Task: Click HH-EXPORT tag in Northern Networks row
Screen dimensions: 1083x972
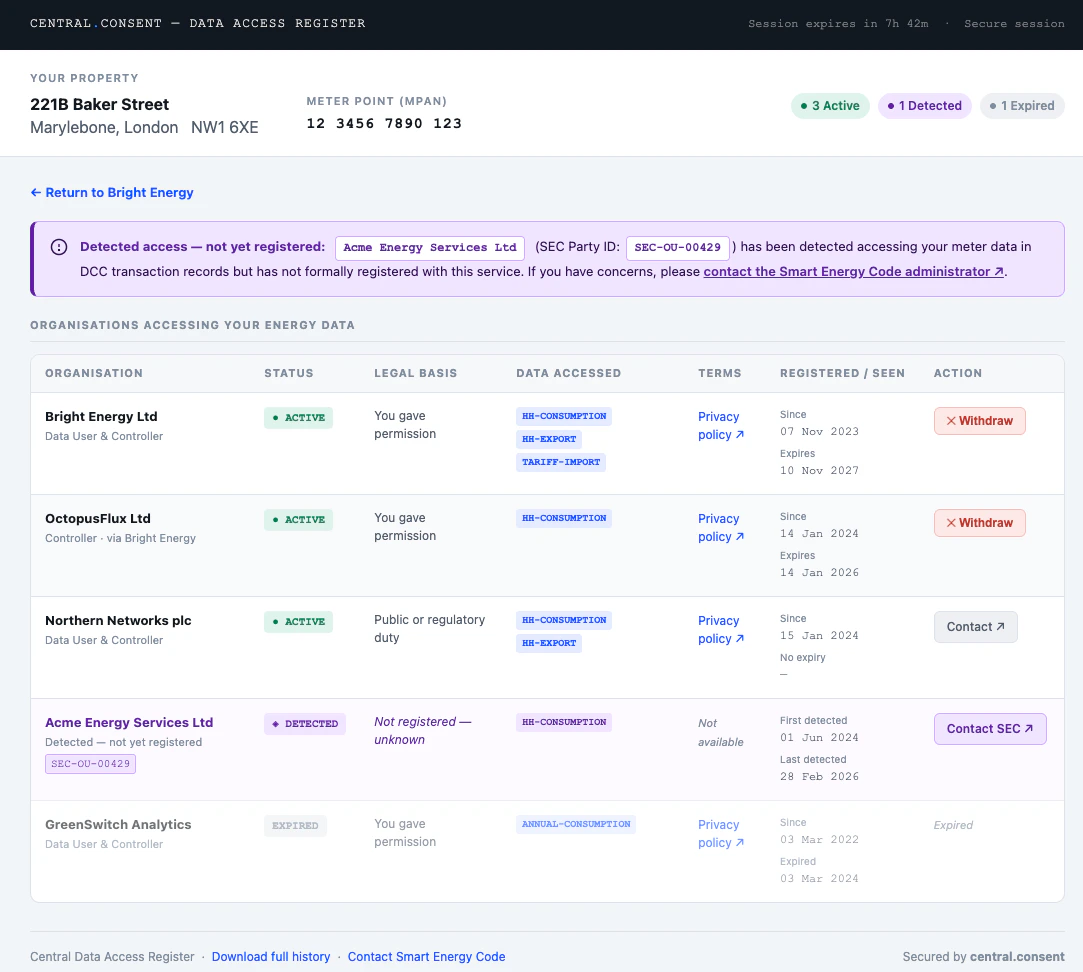Action: coord(549,643)
